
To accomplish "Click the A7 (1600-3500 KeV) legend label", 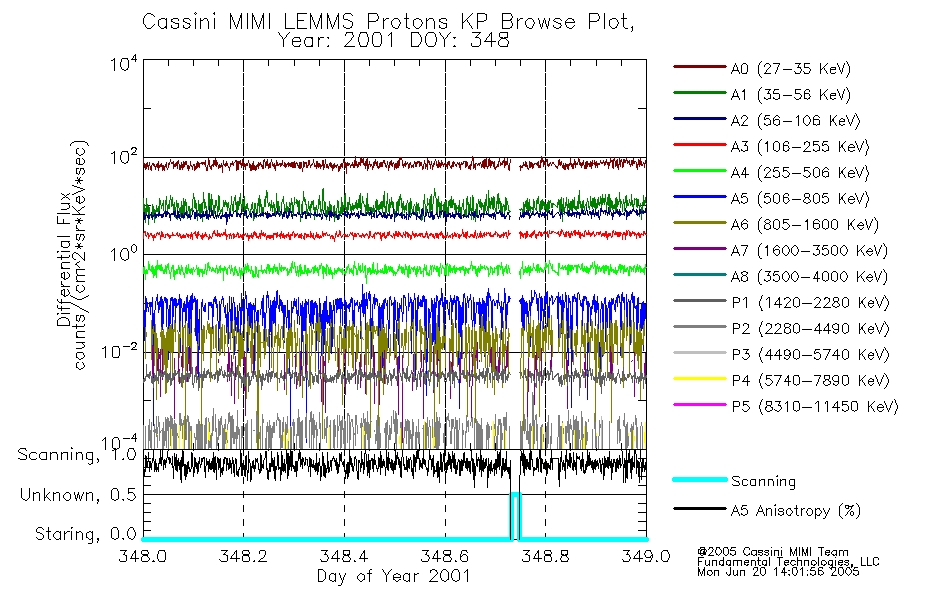I will coord(809,251).
